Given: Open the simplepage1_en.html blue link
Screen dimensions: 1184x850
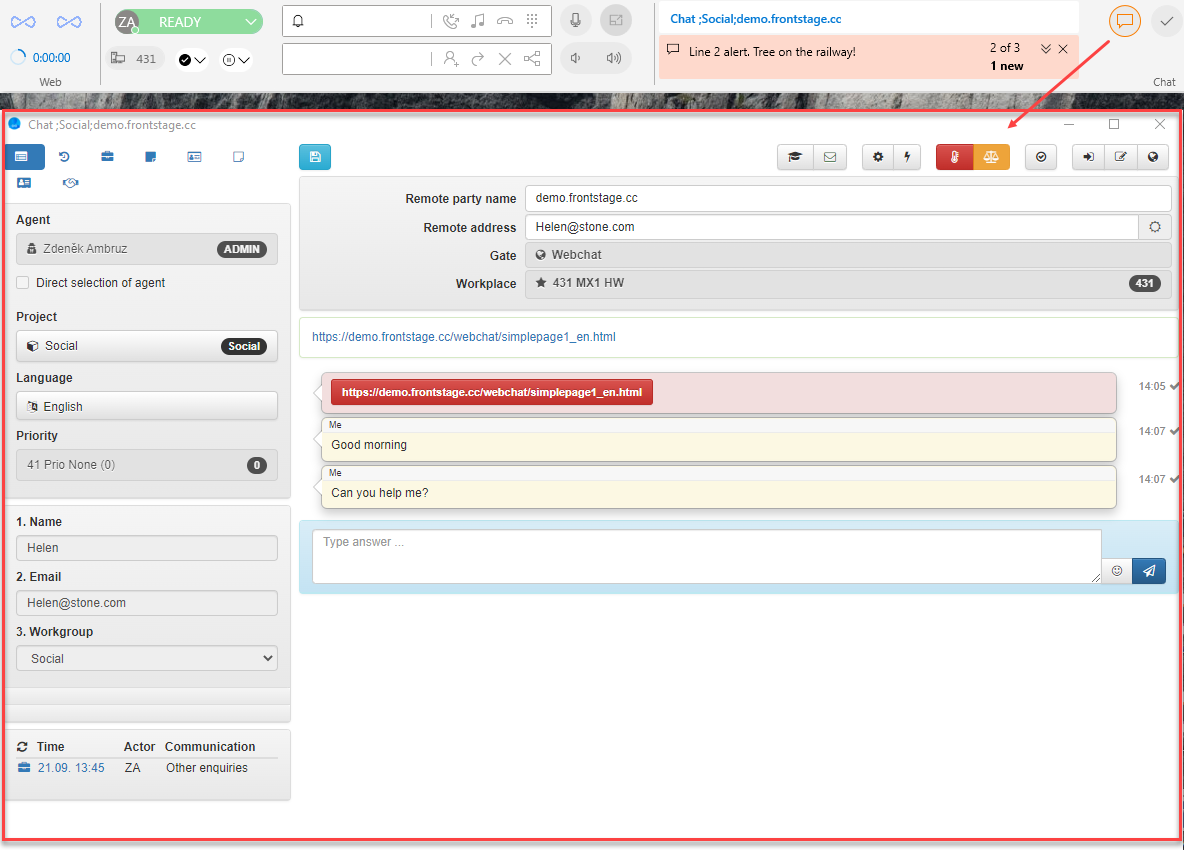Looking at the screenshot, I should [x=464, y=337].
